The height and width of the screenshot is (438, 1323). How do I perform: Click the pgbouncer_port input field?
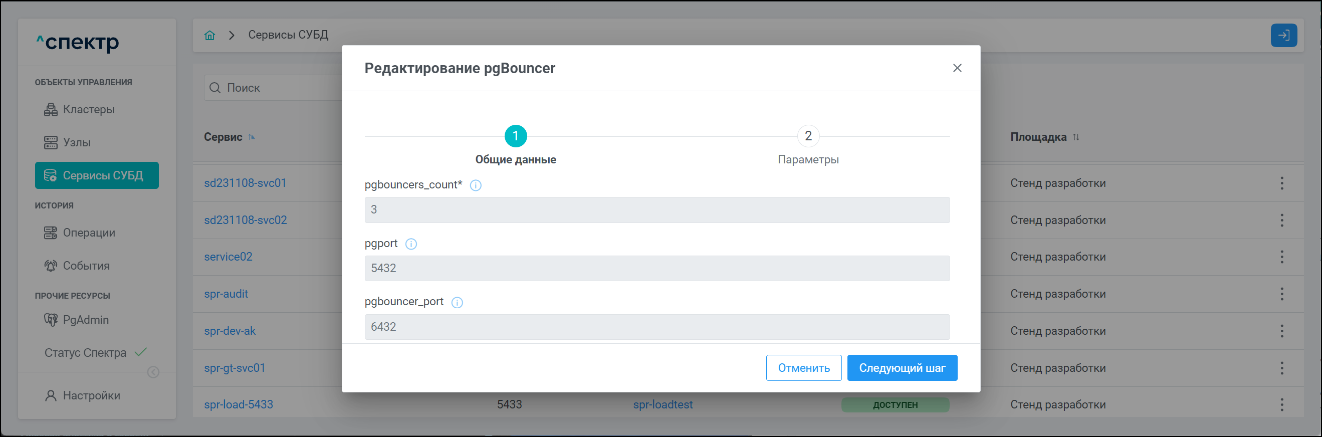[x=657, y=327]
